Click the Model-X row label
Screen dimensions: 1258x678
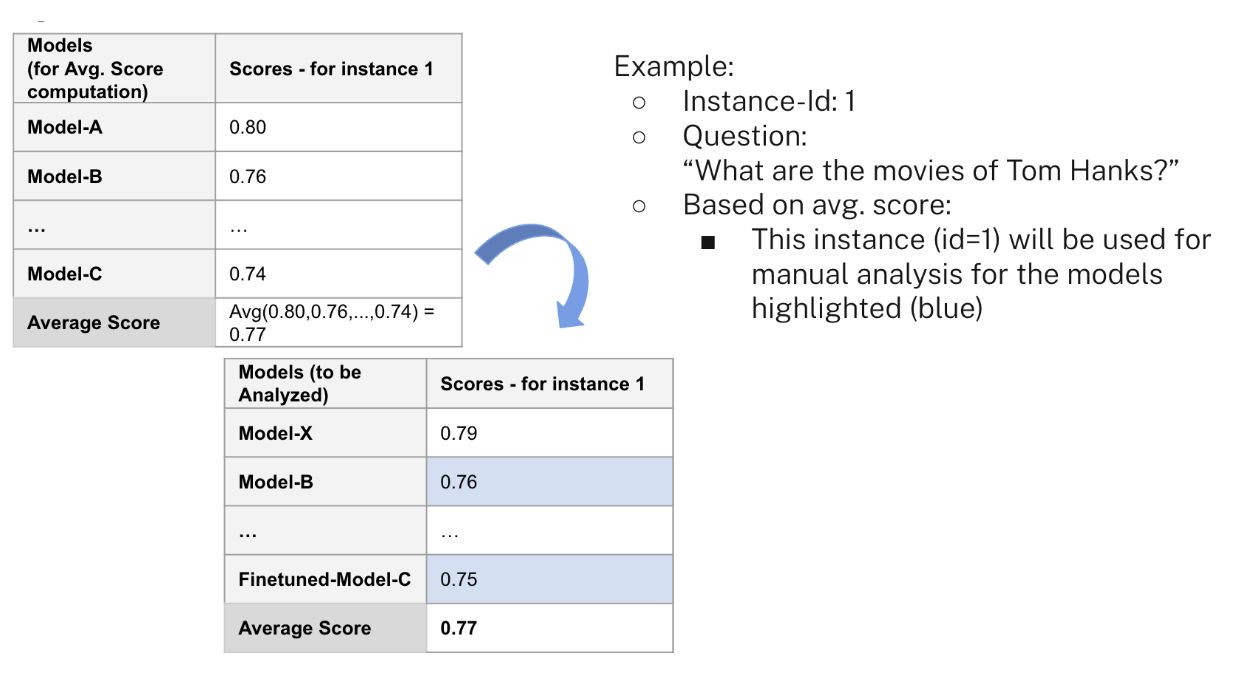(325, 433)
